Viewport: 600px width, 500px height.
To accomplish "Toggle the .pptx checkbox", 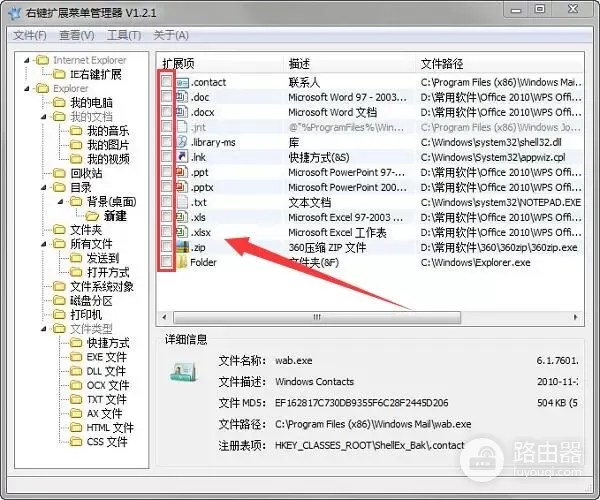I will pyautogui.click(x=166, y=186).
